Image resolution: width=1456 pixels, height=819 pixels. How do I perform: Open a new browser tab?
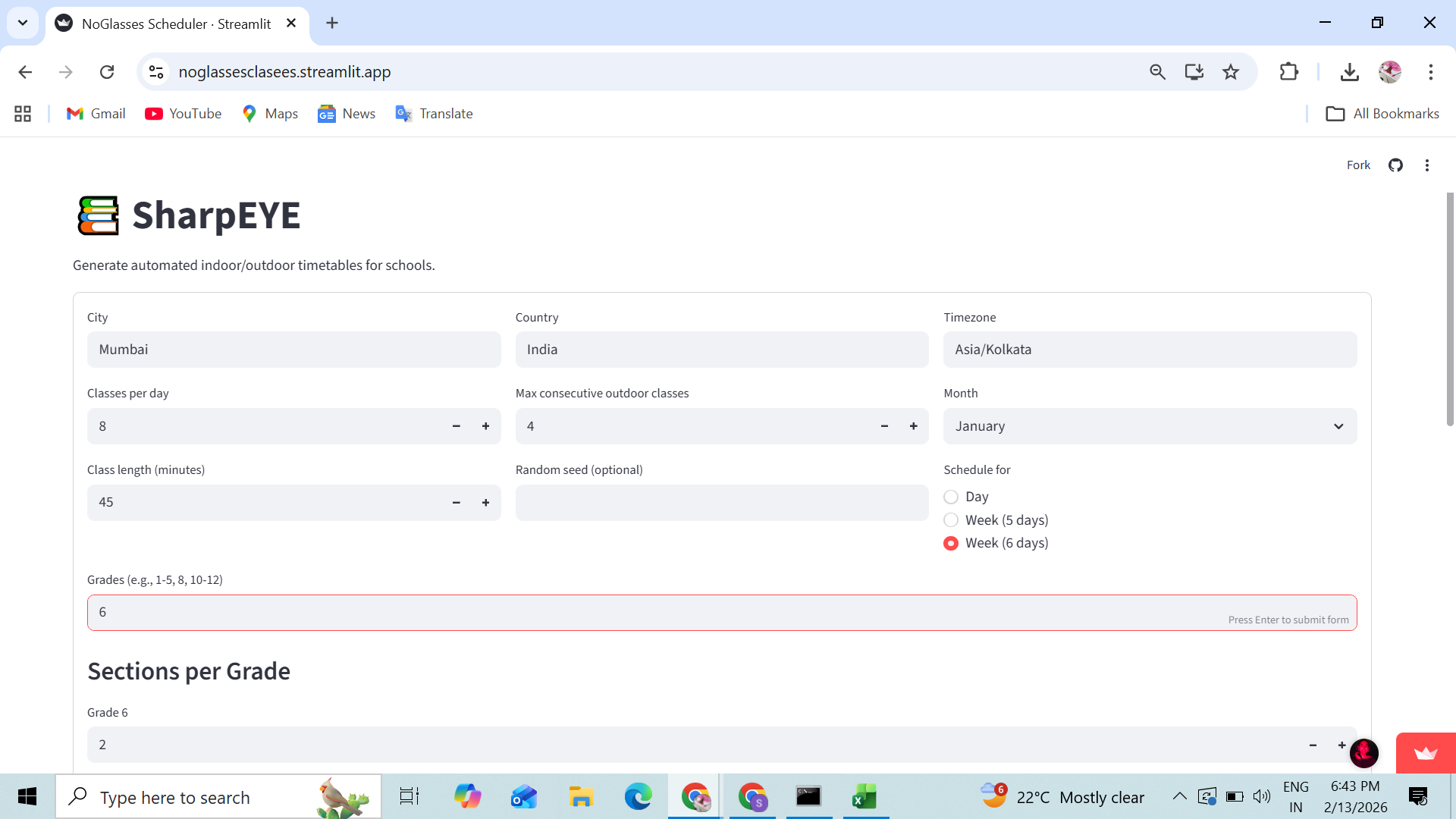(x=332, y=23)
